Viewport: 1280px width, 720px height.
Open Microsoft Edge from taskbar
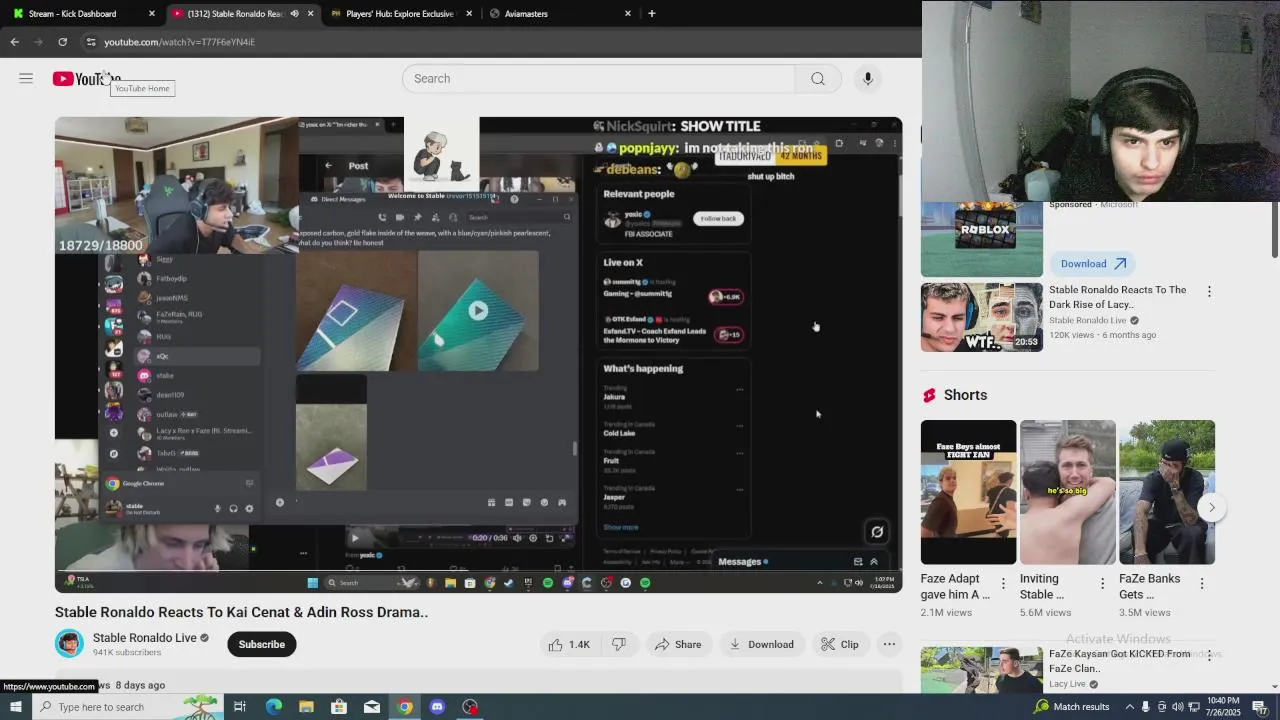click(273, 707)
